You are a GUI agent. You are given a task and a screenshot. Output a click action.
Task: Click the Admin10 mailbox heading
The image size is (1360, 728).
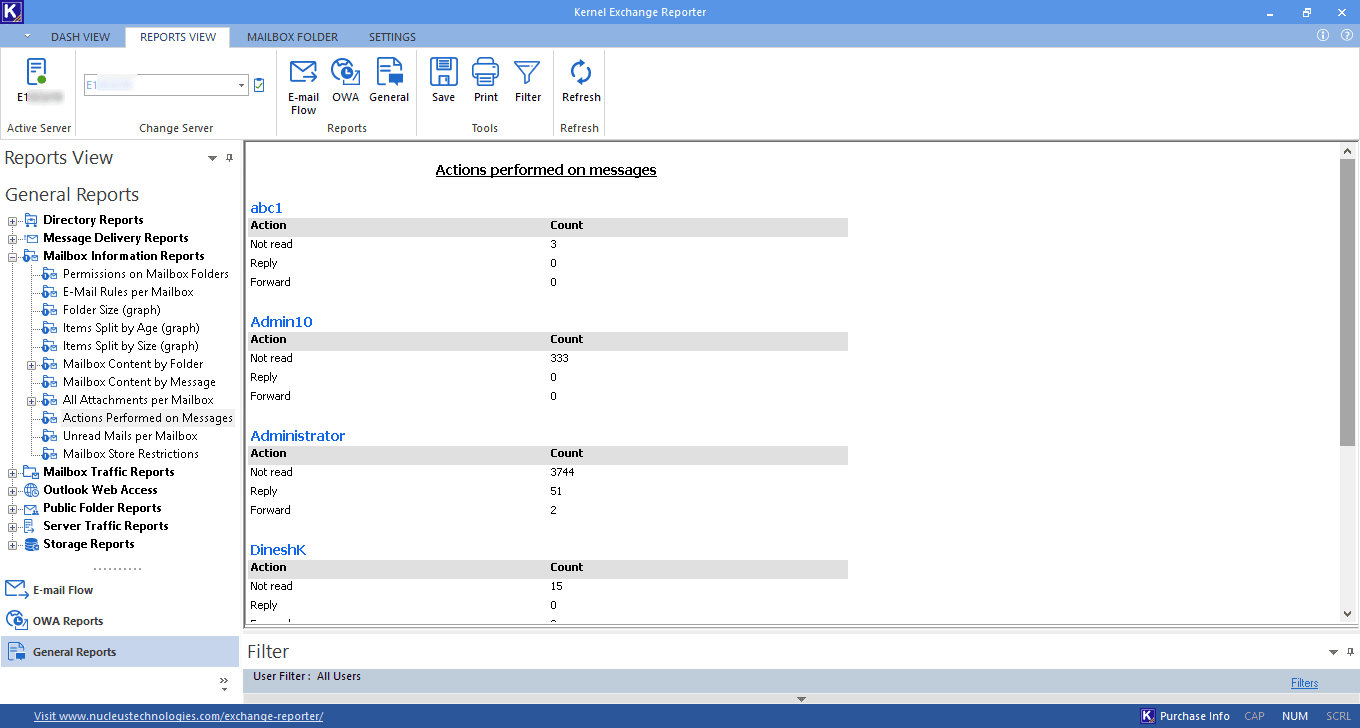(281, 322)
